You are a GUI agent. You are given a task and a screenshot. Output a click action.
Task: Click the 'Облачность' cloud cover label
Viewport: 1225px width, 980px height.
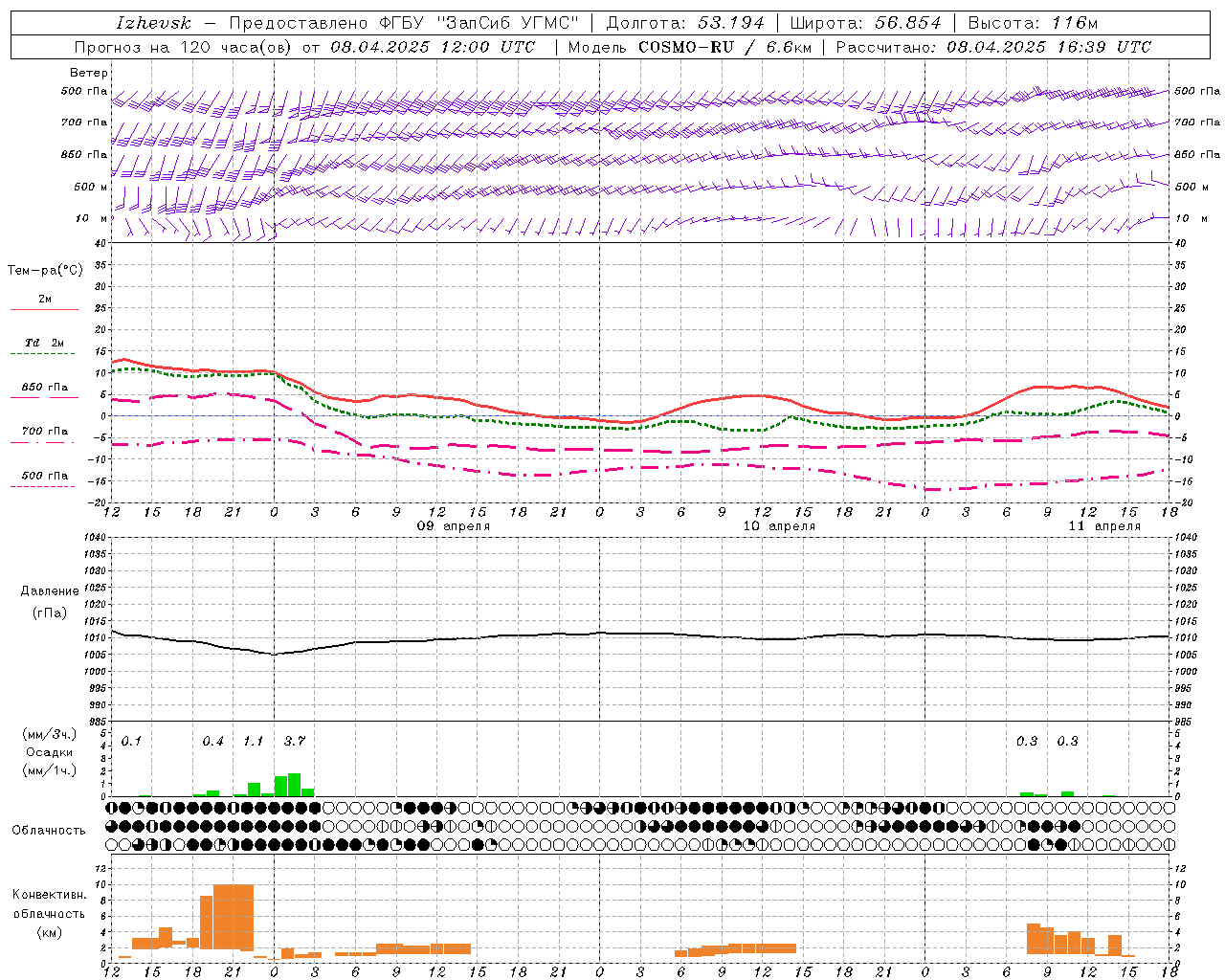pos(49,831)
